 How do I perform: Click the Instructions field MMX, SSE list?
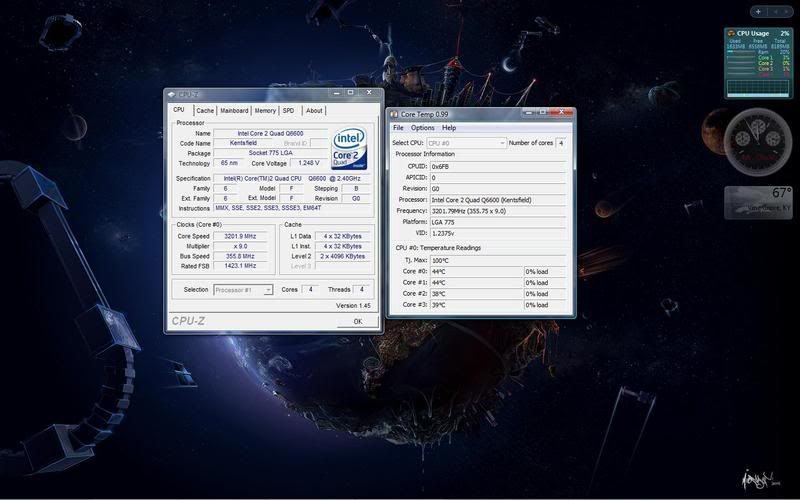click(292, 208)
